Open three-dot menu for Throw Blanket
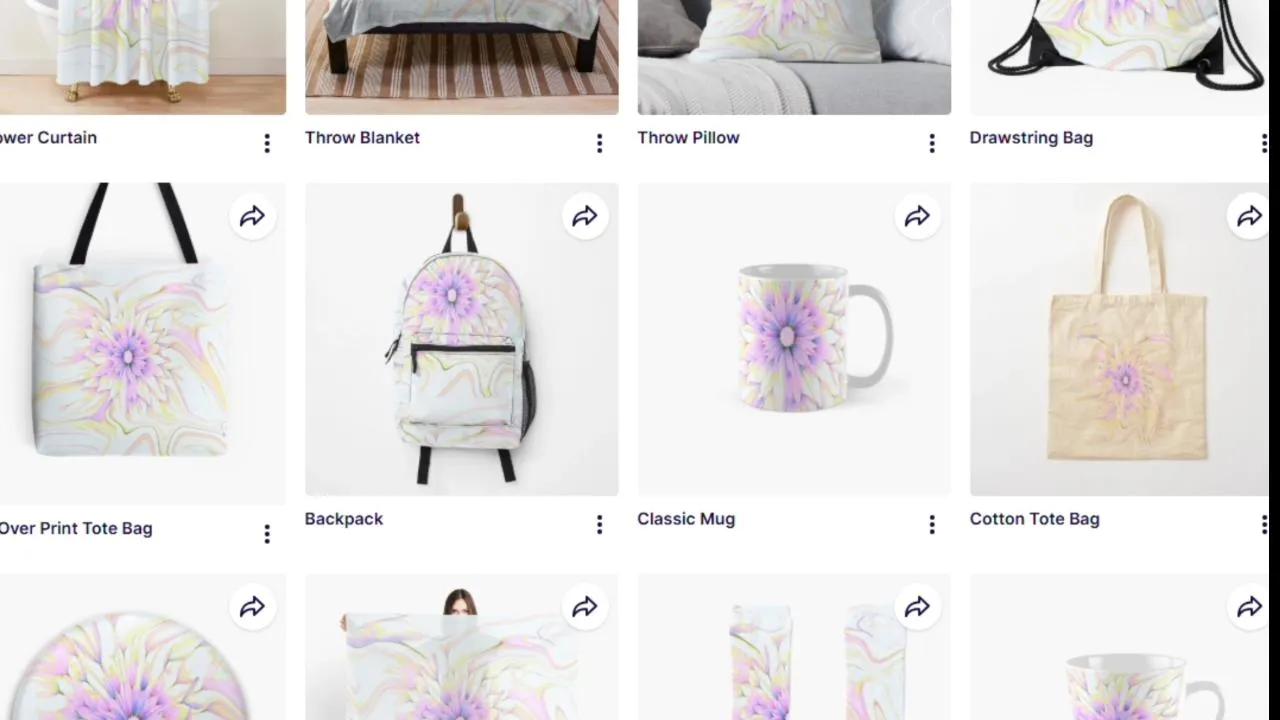Screen dimensions: 1280x720 point(599,144)
